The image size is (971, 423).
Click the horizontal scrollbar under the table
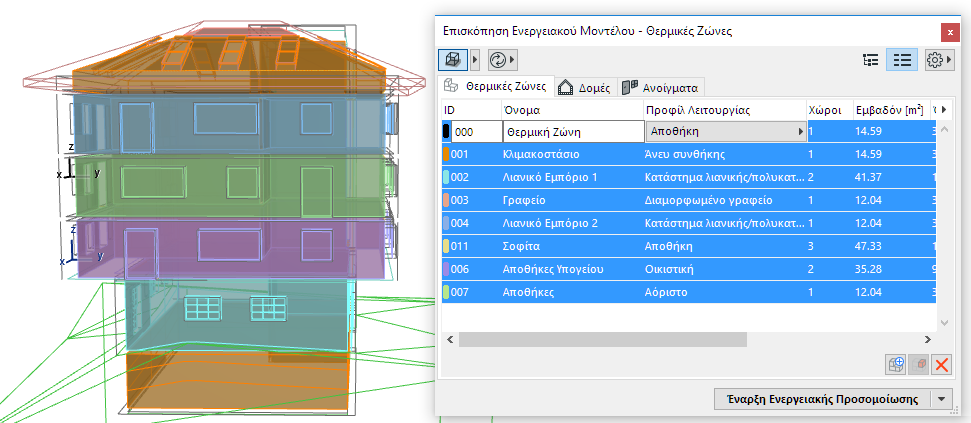point(603,339)
